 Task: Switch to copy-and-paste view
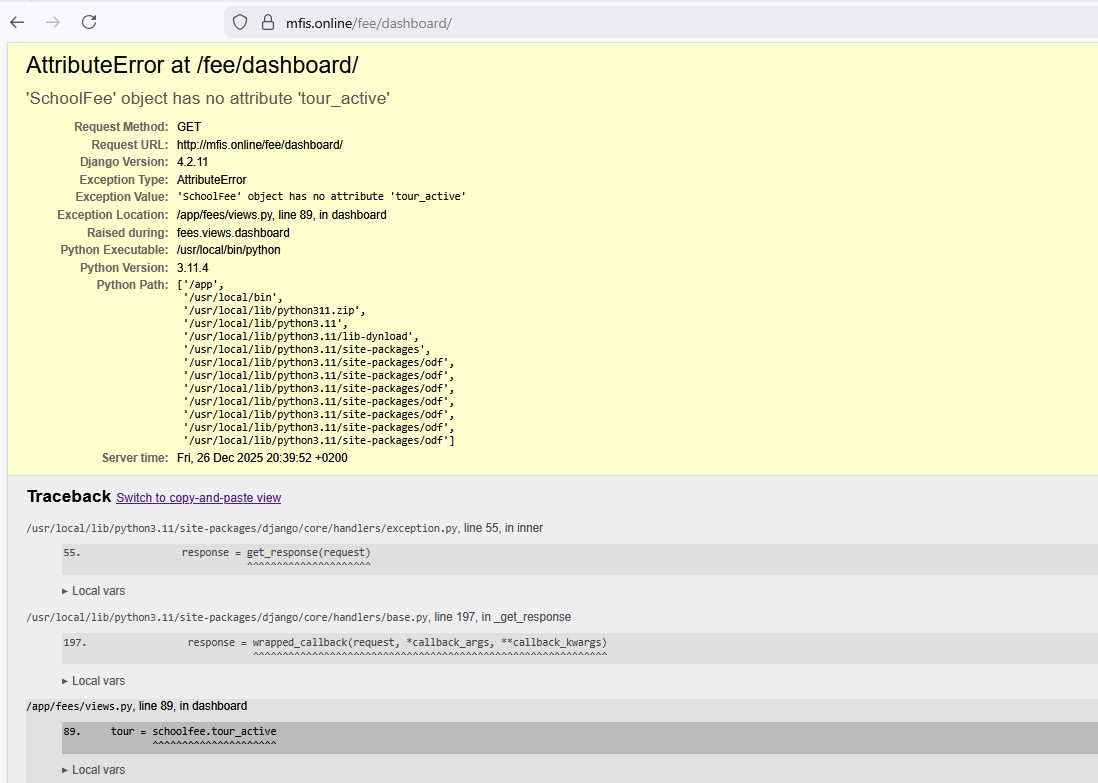coord(198,498)
